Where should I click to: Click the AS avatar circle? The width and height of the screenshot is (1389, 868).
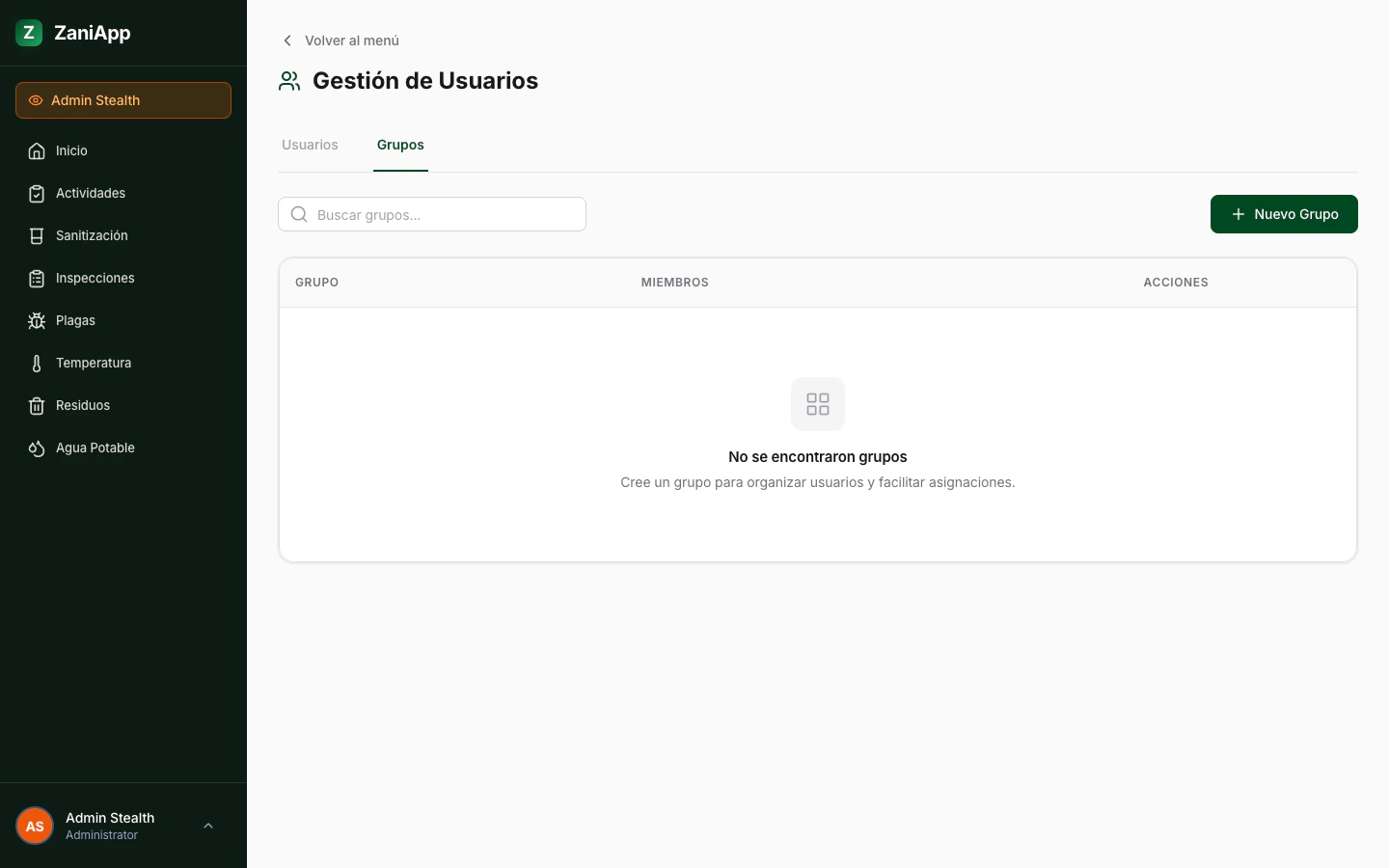[x=35, y=826]
